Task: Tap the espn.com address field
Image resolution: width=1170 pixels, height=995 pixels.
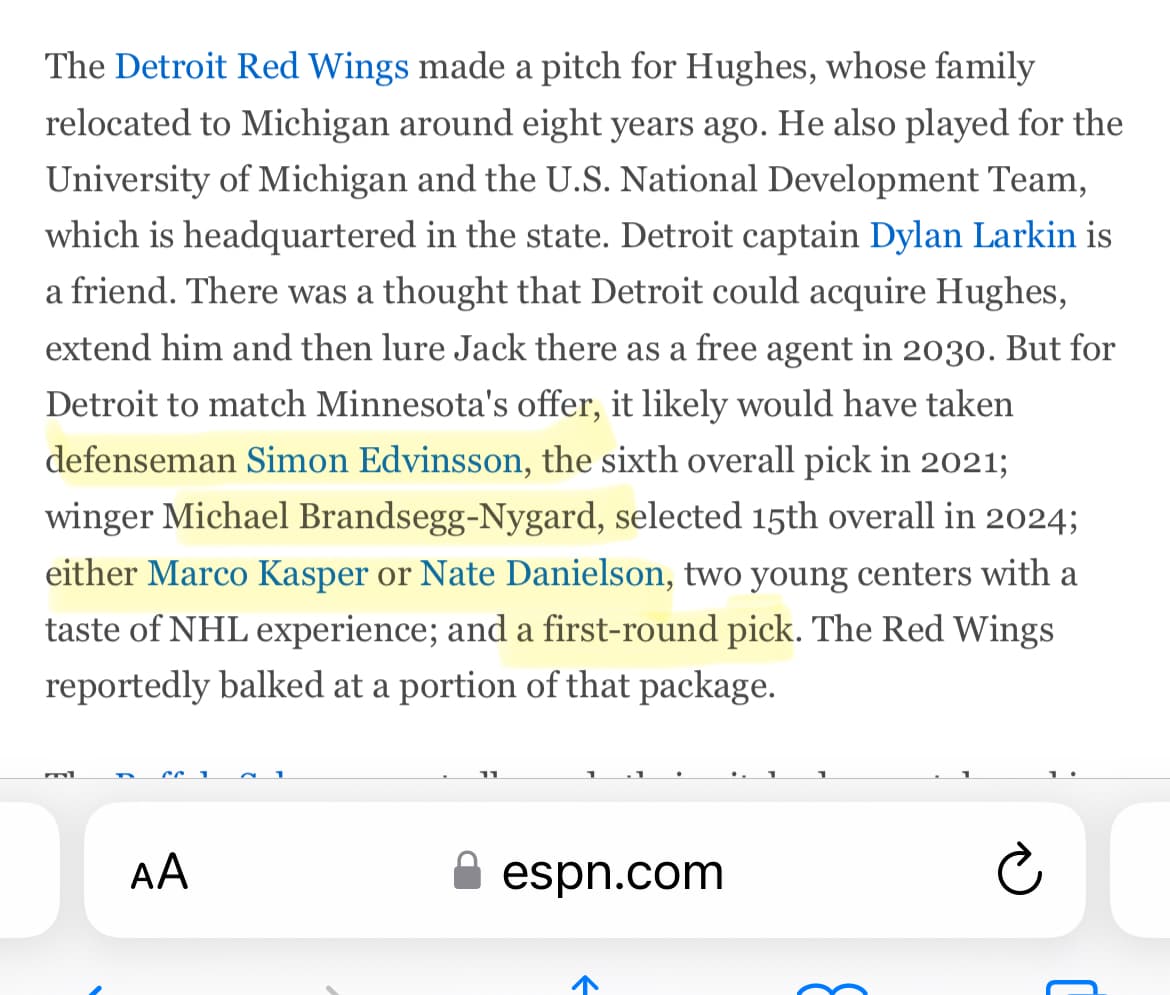Action: (x=612, y=871)
